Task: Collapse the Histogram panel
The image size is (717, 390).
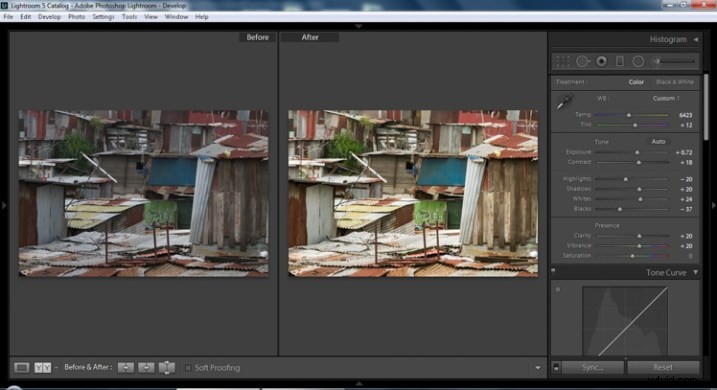Action: pyautogui.click(x=696, y=39)
